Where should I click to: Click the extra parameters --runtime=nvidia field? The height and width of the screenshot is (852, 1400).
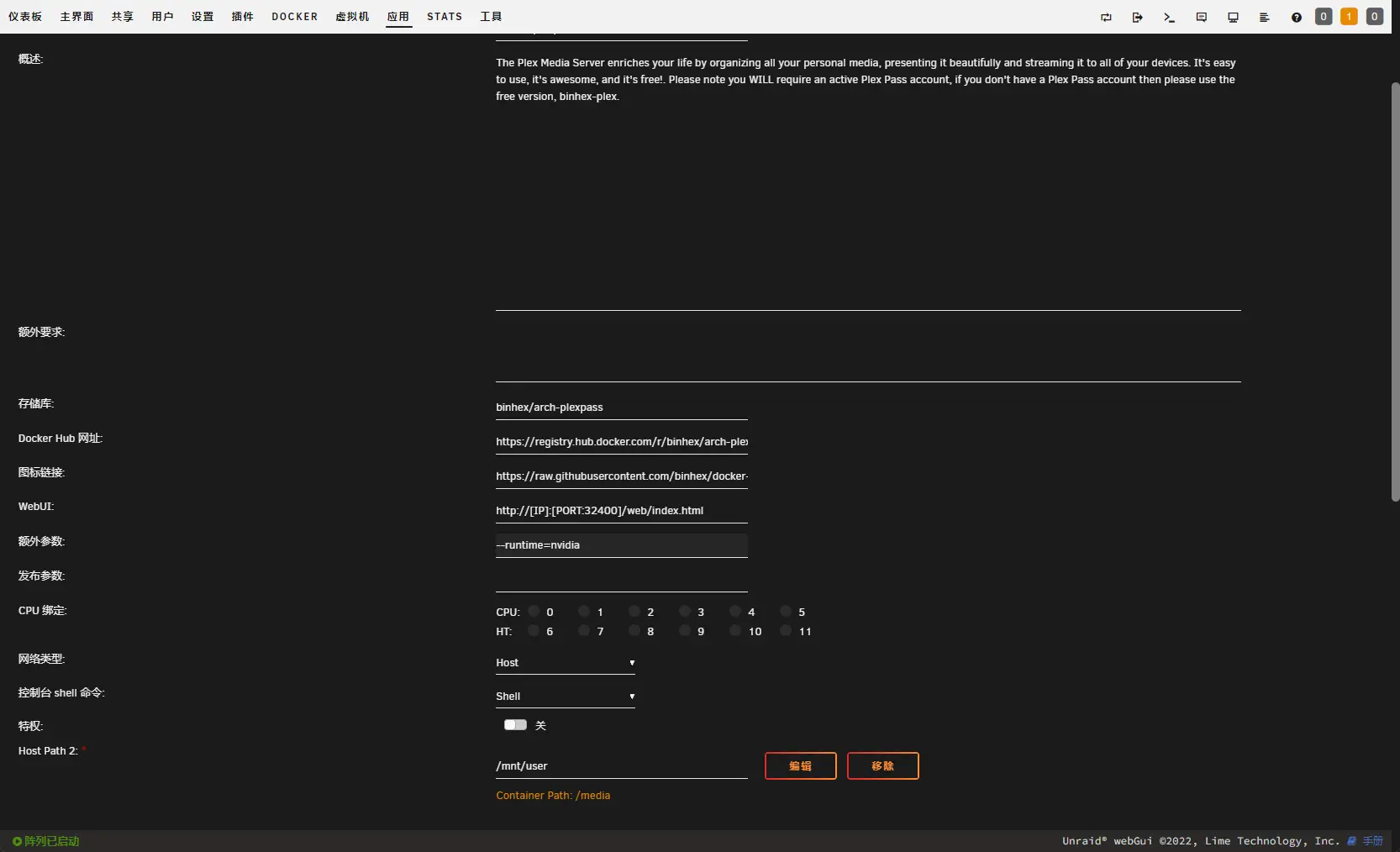coord(621,545)
